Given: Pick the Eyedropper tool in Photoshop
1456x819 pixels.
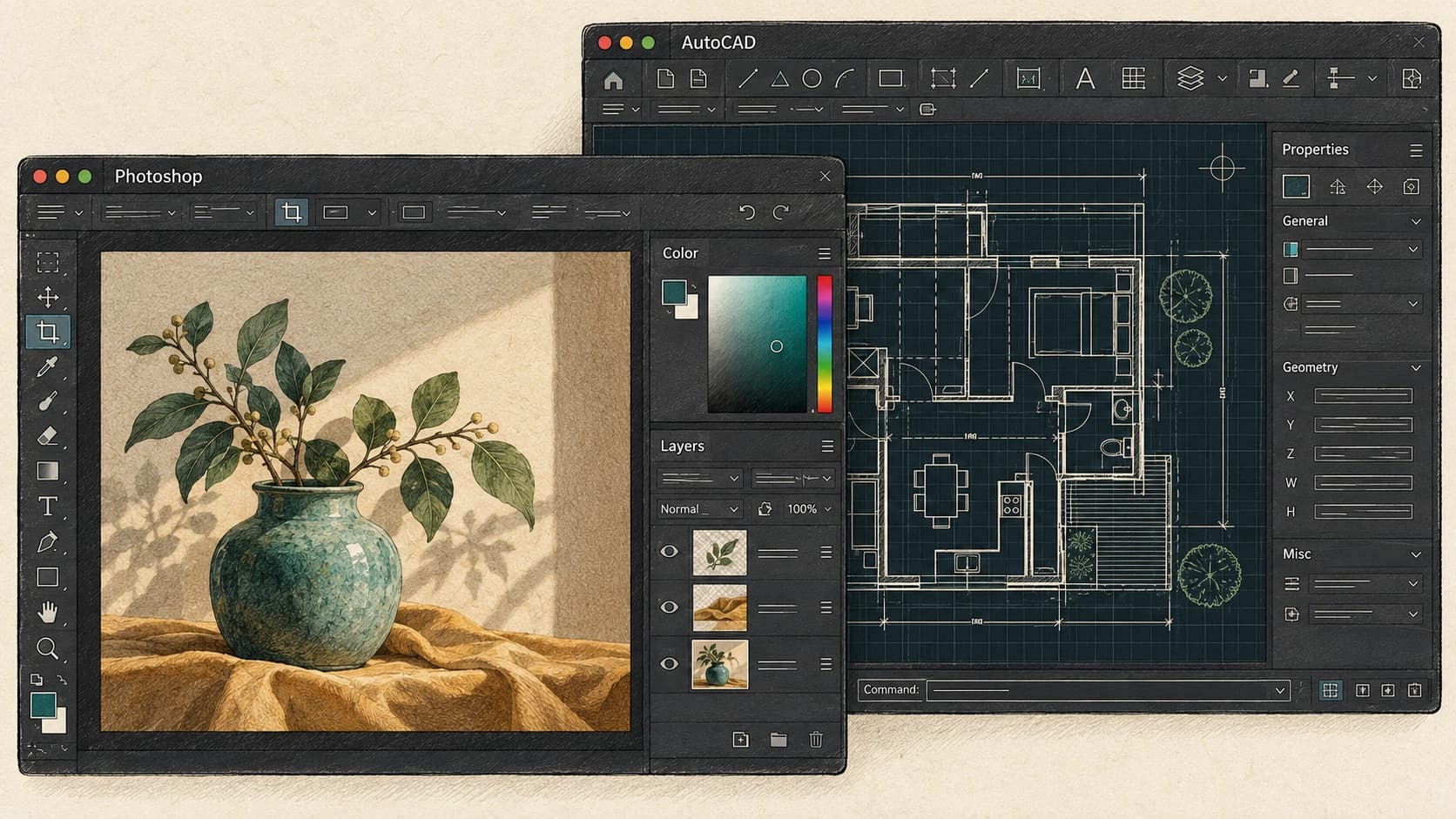Looking at the screenshot, I should coord(48,366).
